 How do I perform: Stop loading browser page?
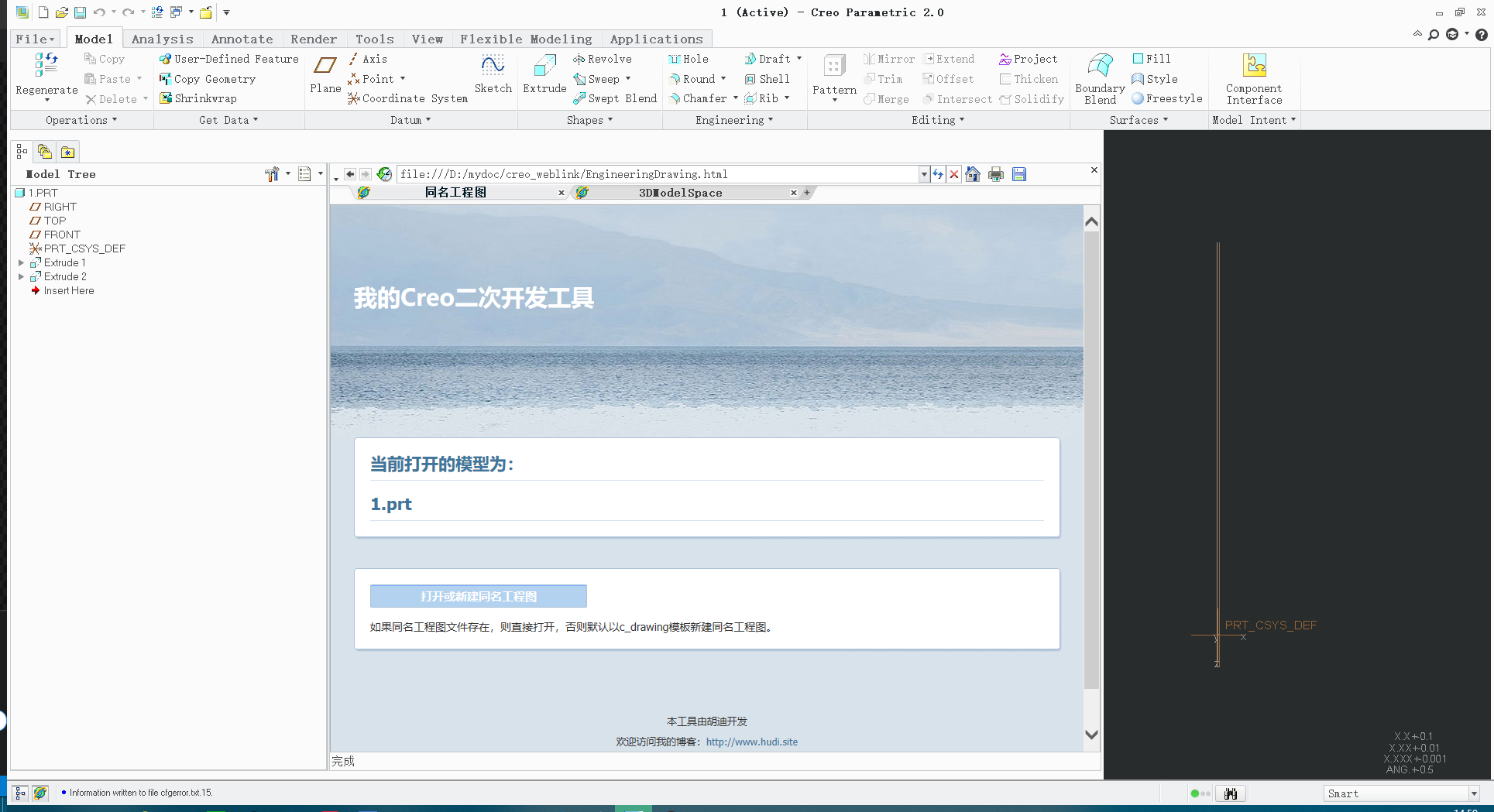954,174
